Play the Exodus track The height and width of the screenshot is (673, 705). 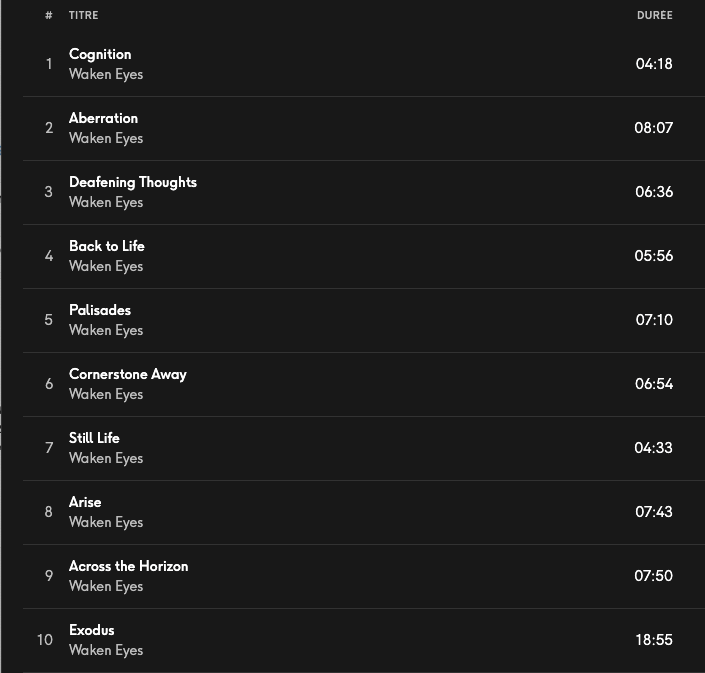tap(92, 630)
